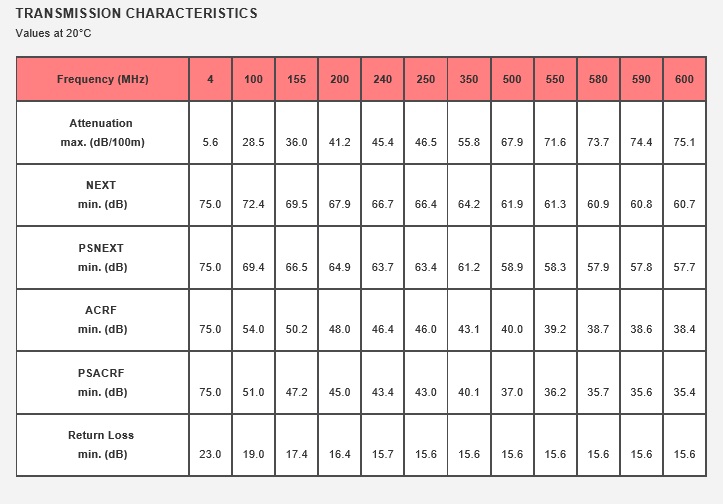723x504 pixels.
Task: Select the 350 MHz column header
Action: click(468, 79)
